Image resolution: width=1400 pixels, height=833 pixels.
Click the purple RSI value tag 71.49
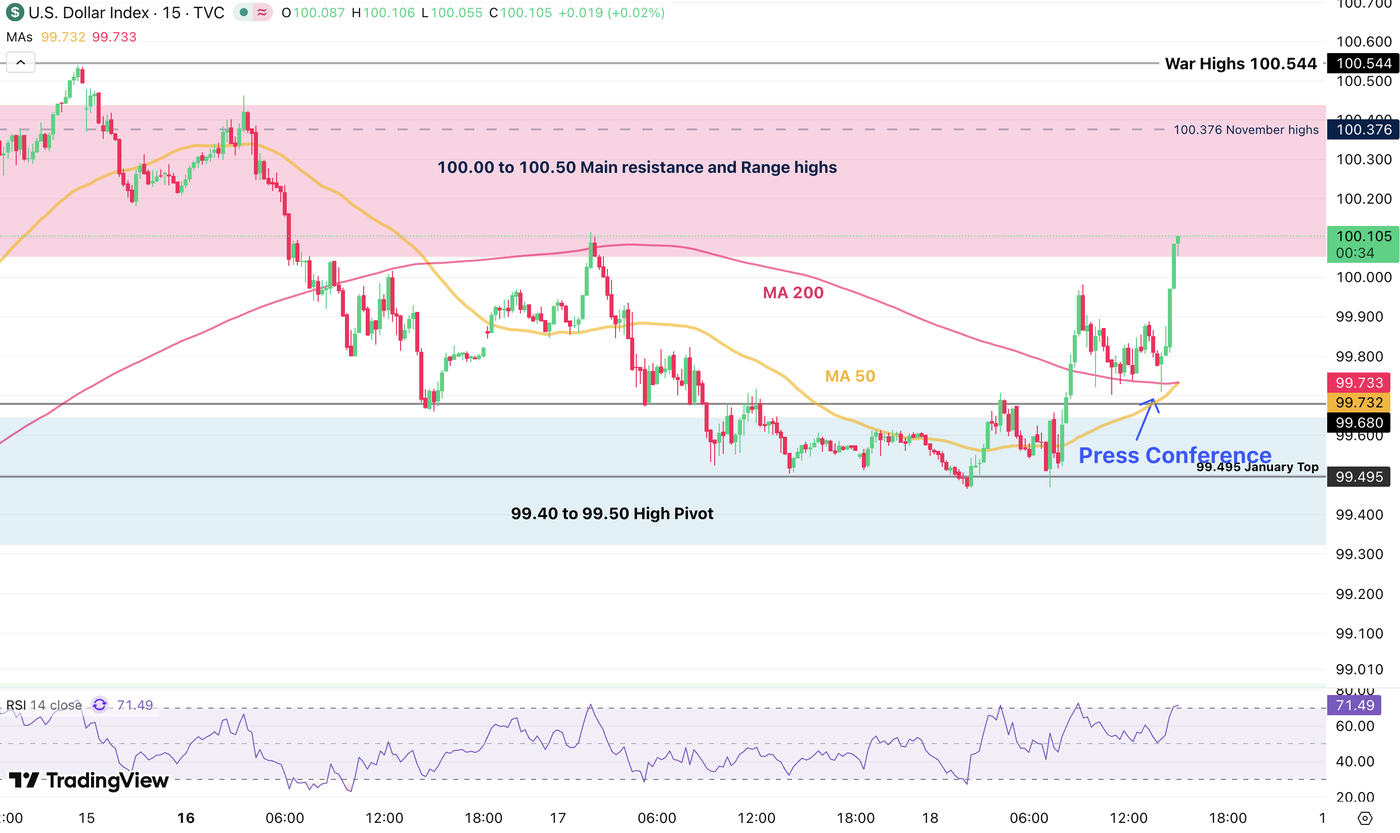coord(1356,704)
